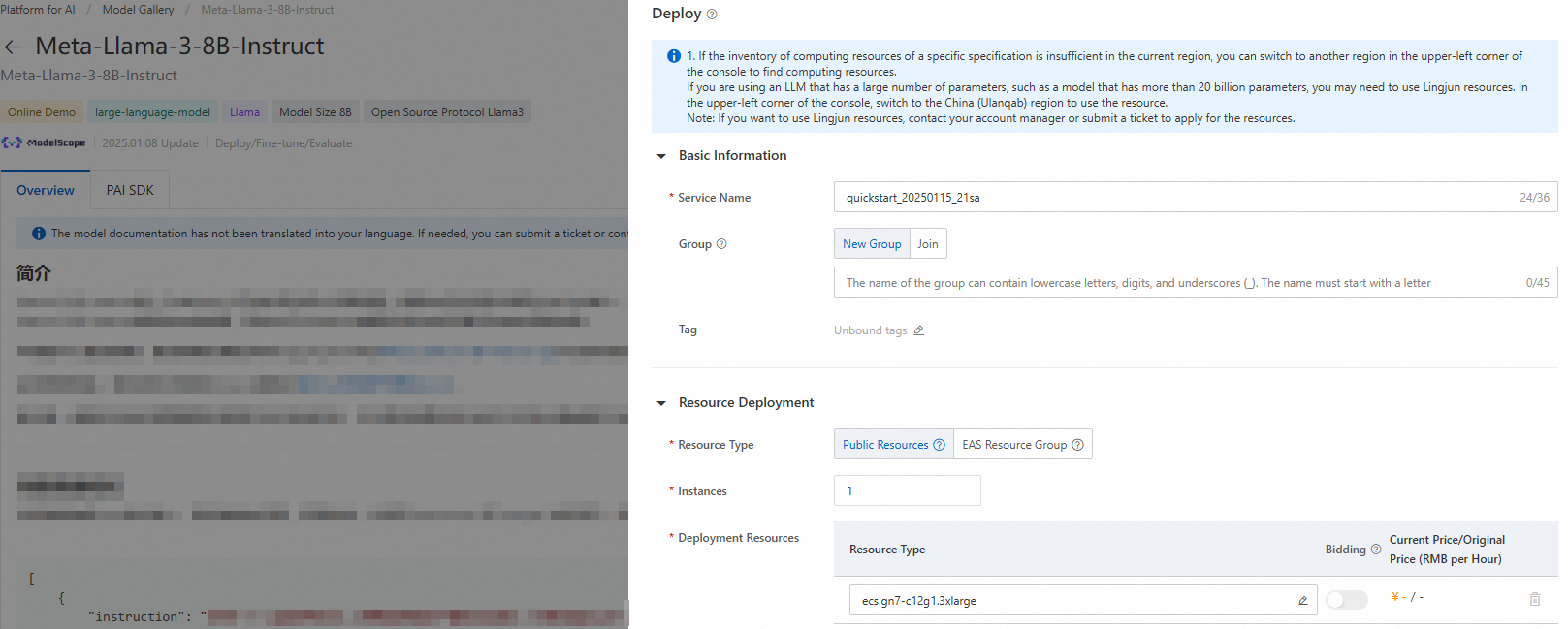Collapse the Basic Information section

click(661, 156)
